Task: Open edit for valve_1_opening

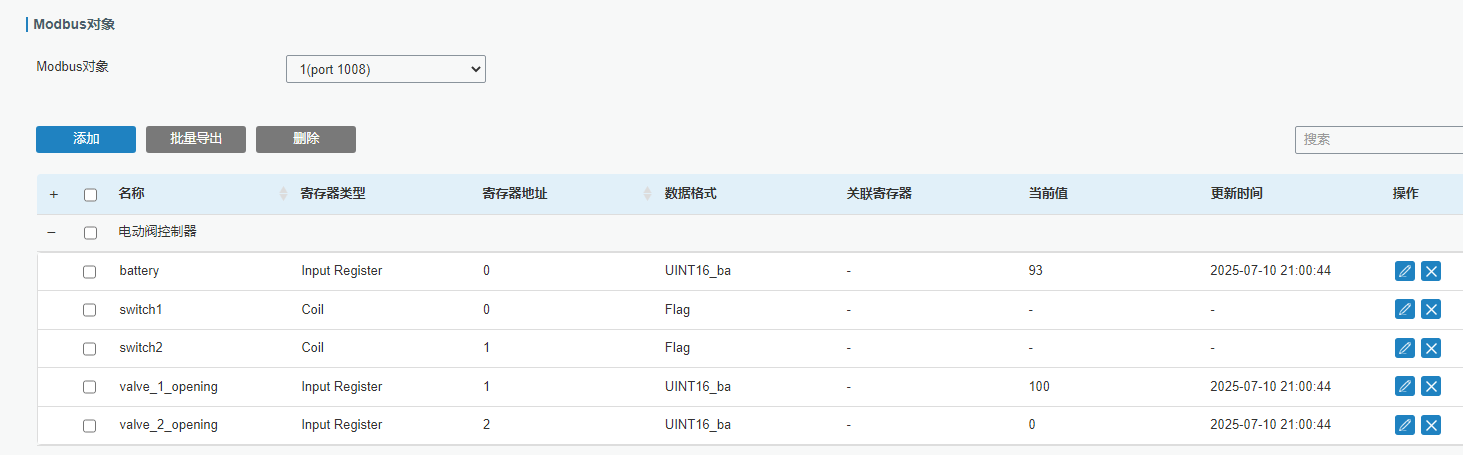Action: [1404, 386]
